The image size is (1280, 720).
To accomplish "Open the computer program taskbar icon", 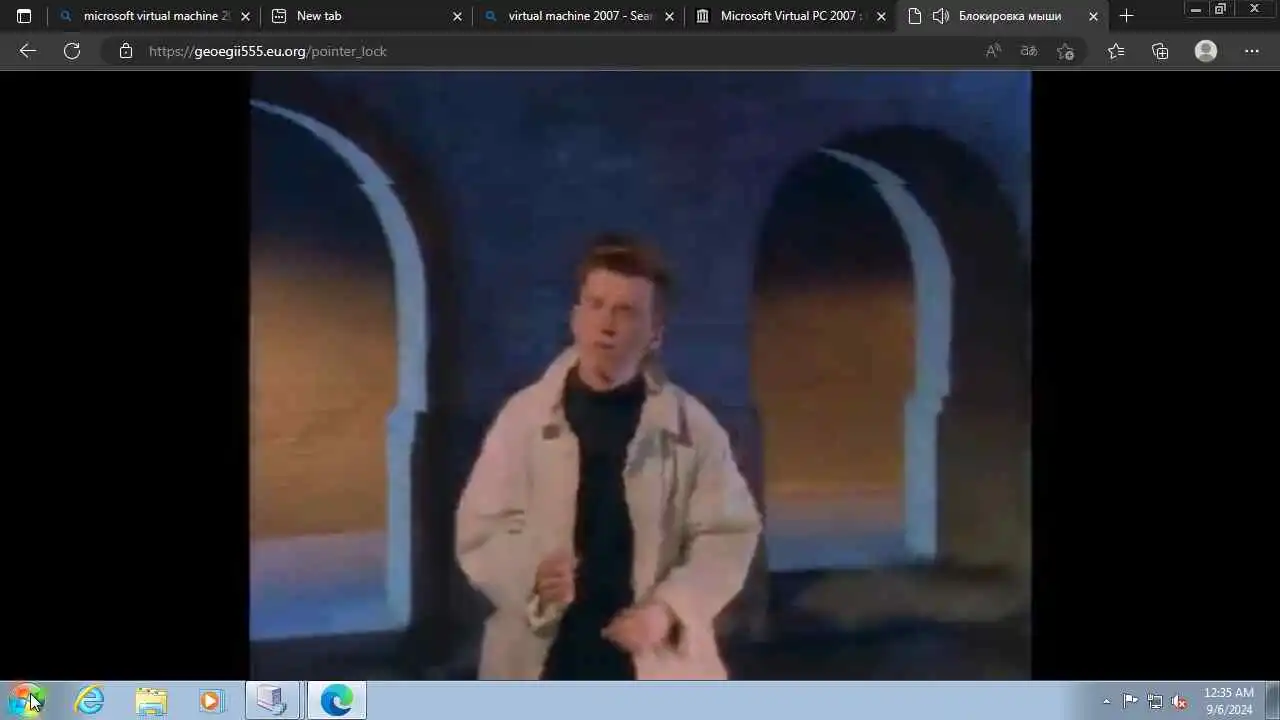I will click(x=273, y=700).
